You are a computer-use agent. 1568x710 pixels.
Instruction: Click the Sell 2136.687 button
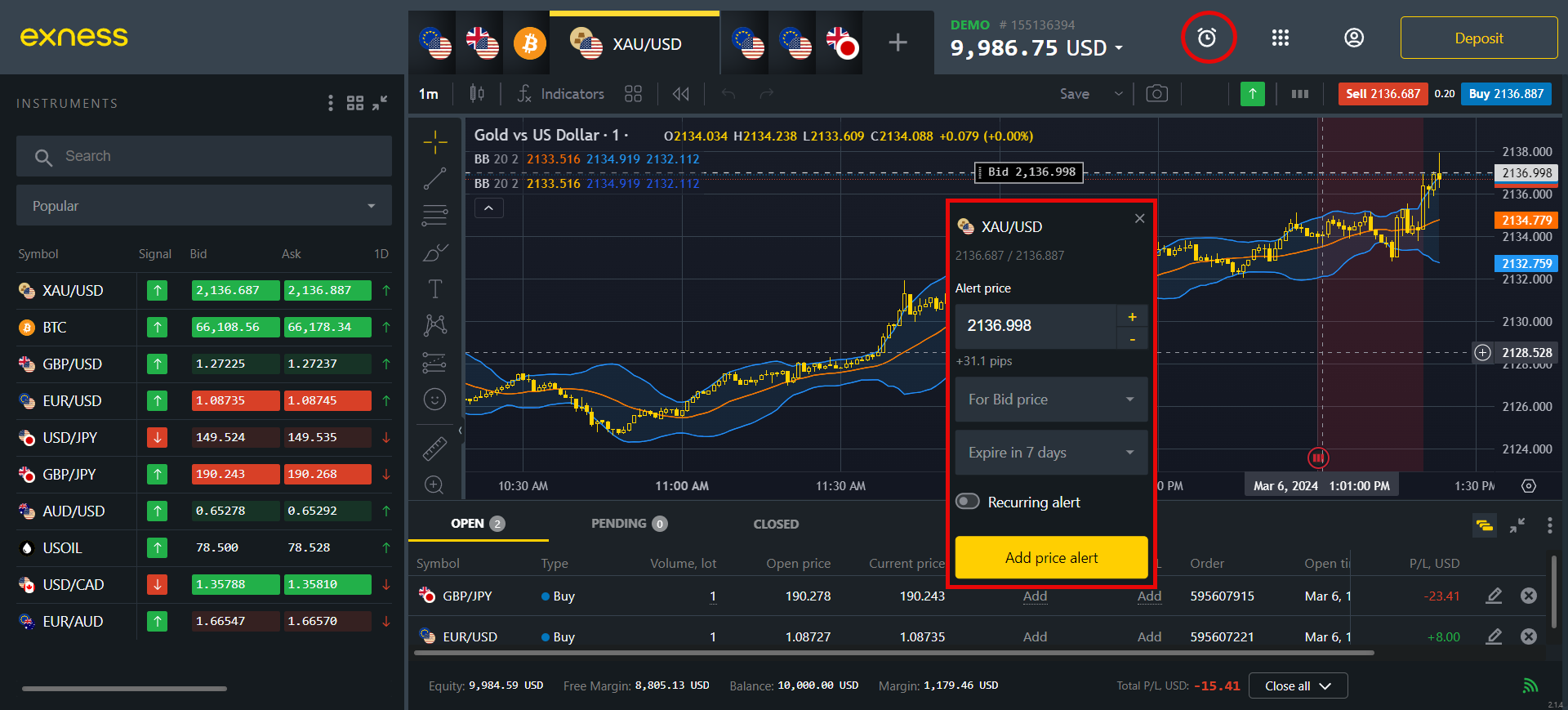coord(1383,94)
